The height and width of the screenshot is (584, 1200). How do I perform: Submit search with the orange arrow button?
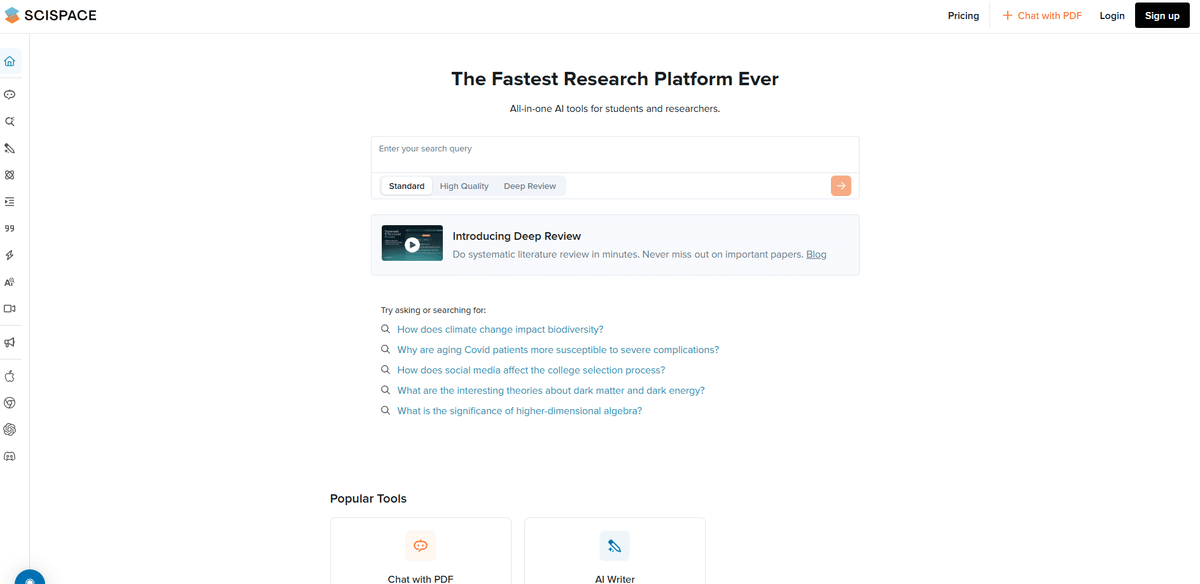(x=841, y=186)
